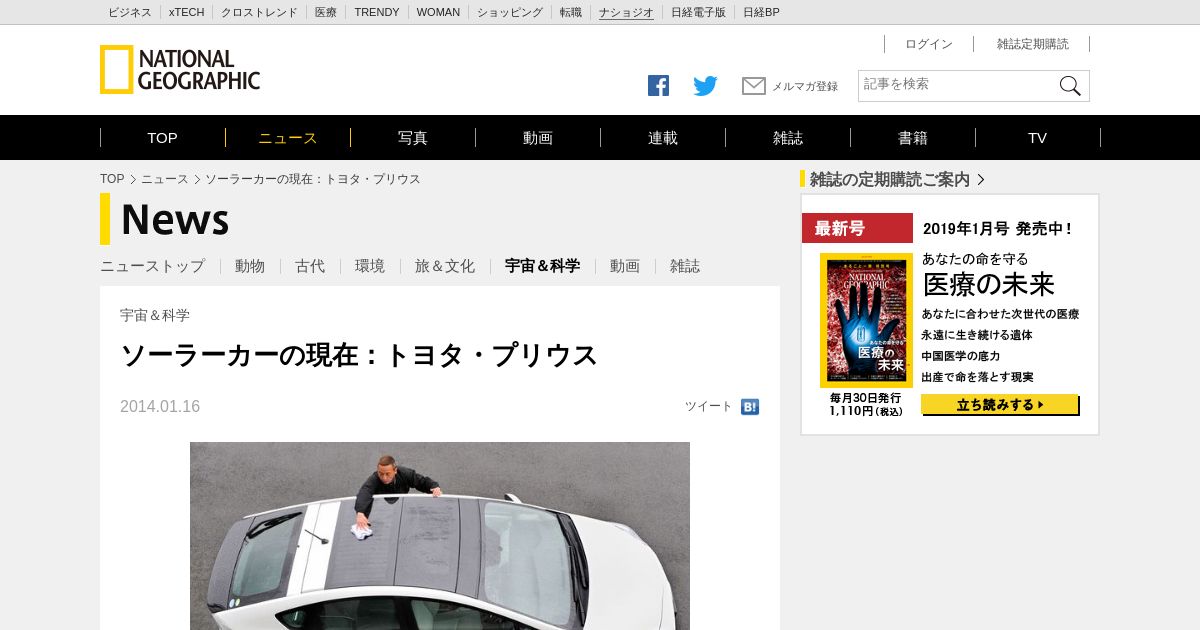The height and width of the screenshot is (630, 1200).
Task: Click ニュース in breadcrumb trail
Action: (165, 179)
